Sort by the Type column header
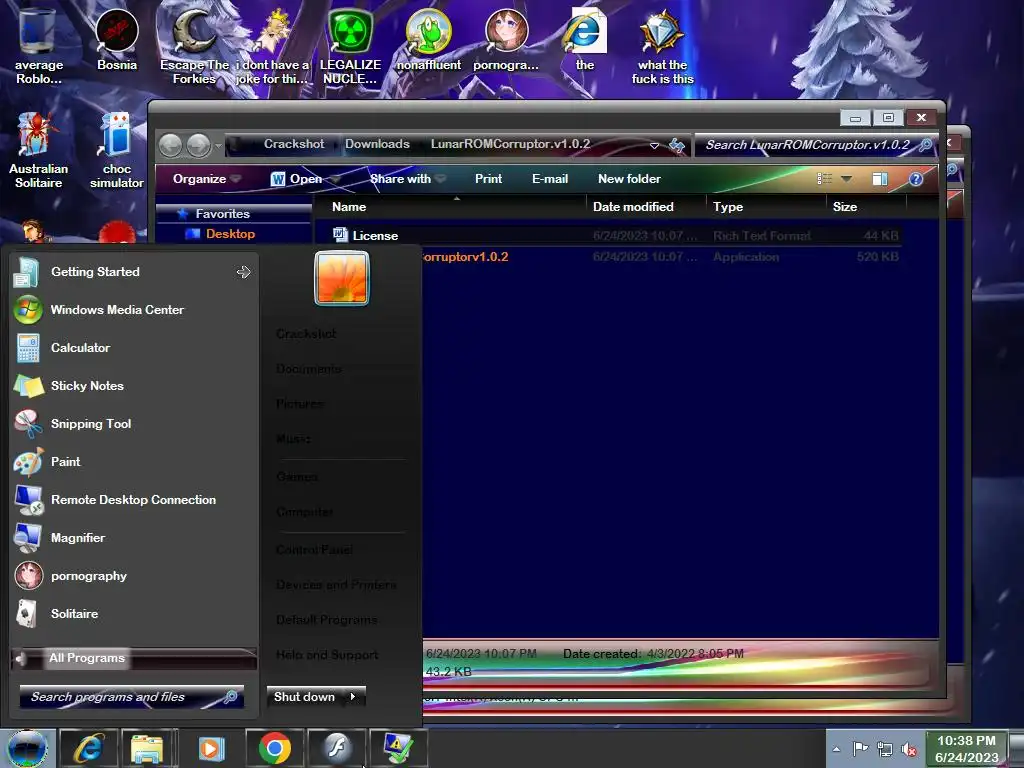 [x=766, y=207]
